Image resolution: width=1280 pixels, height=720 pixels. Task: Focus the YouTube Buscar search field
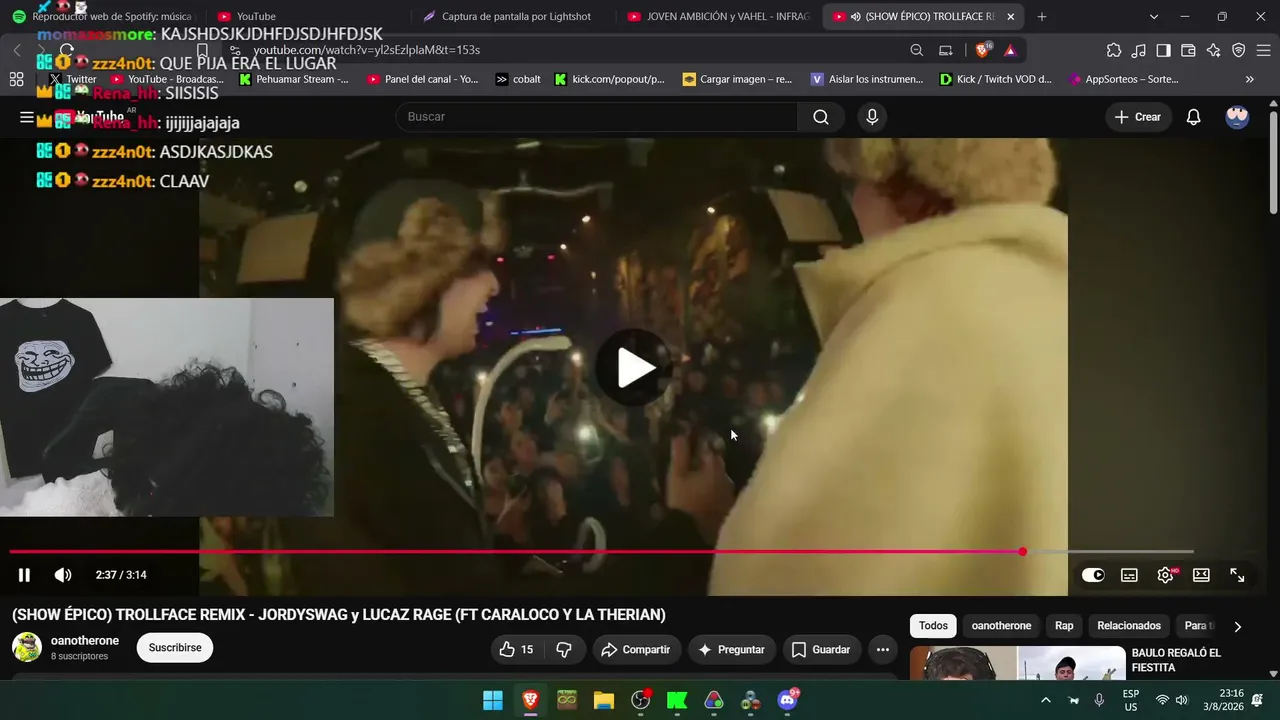[597, 117]
